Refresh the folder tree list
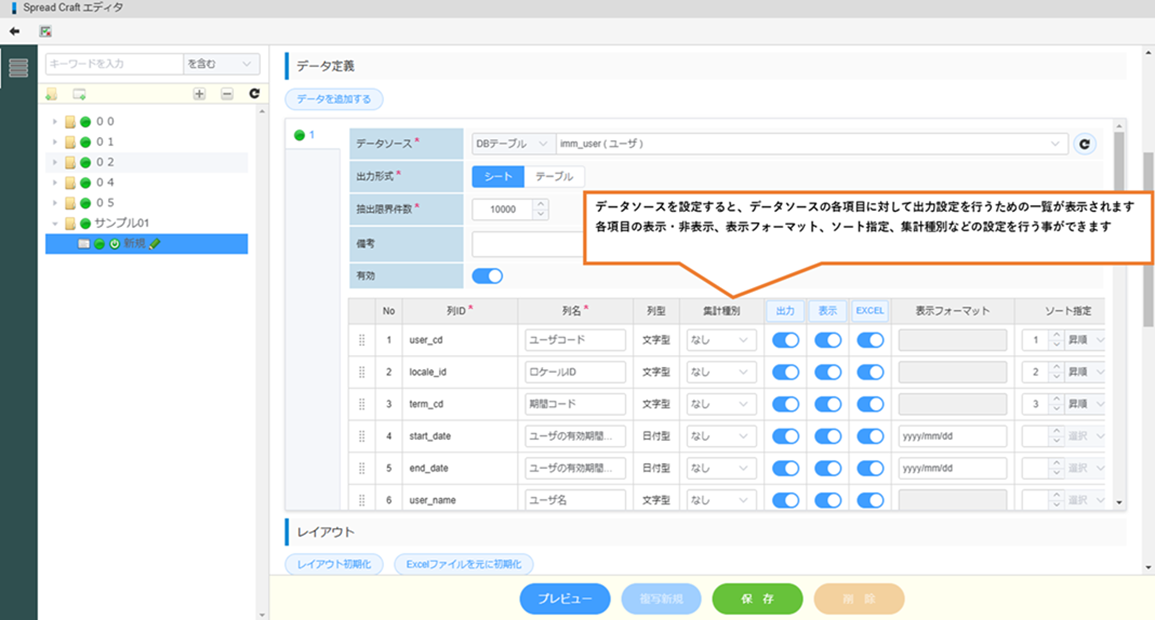 tap(254, 94)
